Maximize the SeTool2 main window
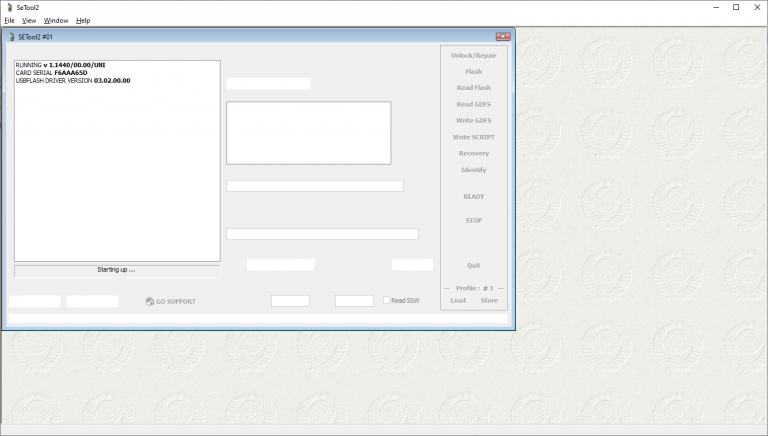768x436 pixels. (736, 7)
